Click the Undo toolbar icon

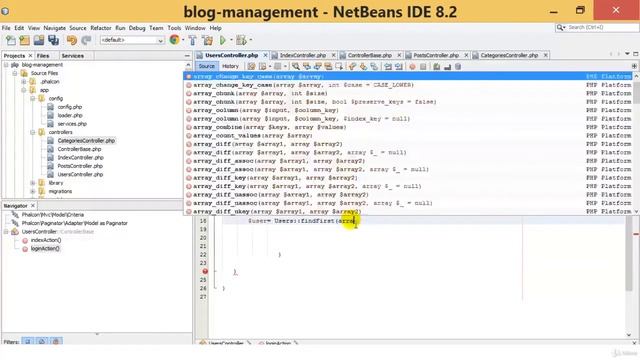72,40
